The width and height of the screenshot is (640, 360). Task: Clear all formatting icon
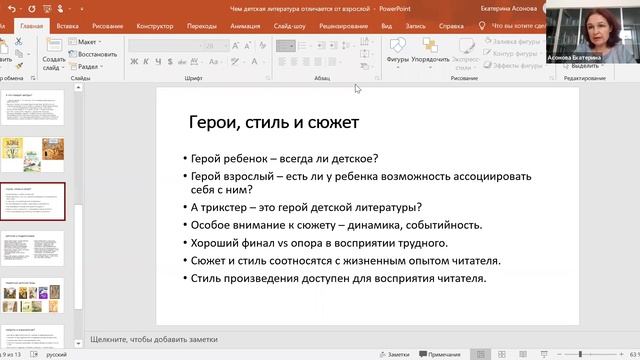(262, 46)
